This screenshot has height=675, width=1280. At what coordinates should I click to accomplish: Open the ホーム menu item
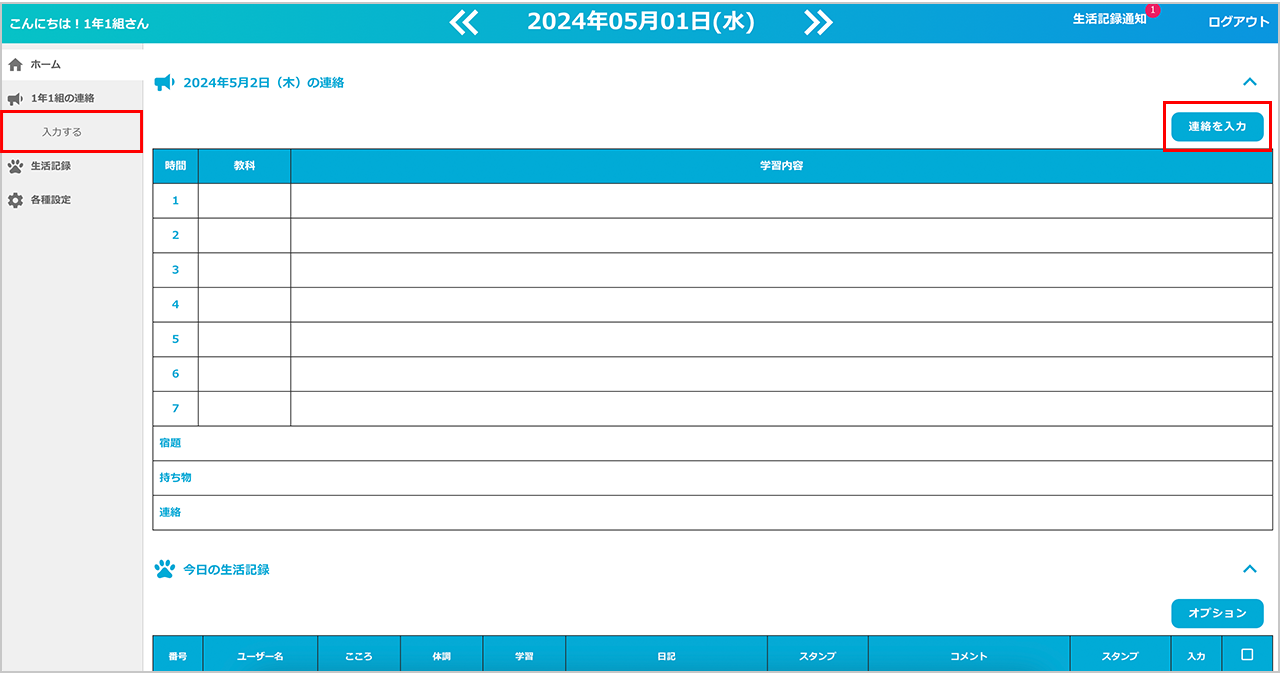[x=46, y=64]
